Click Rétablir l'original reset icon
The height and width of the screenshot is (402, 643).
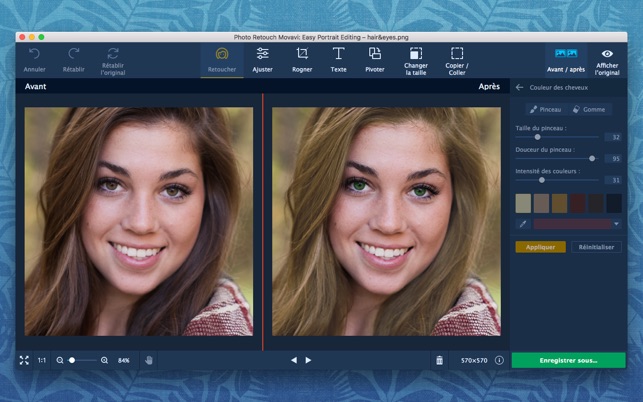(x=113, y=53)
